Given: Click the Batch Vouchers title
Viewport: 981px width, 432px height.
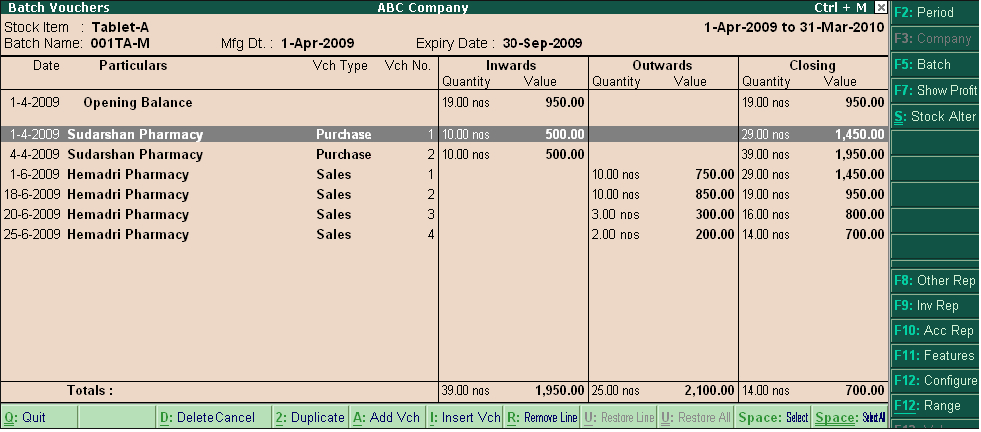Looking at the screenshot, I should (x=58, y=8).
